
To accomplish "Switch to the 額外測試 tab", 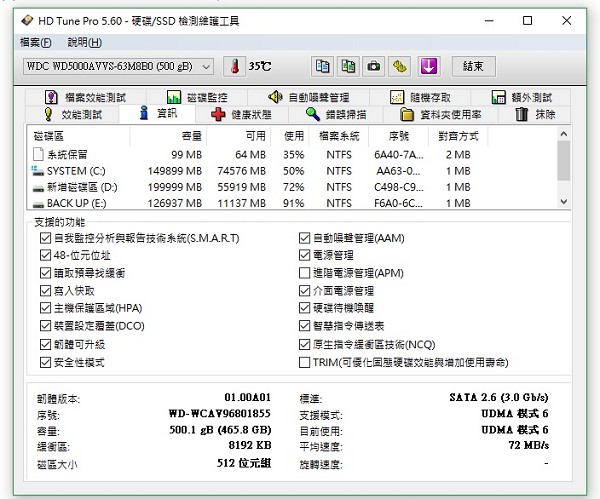I will [521, 97].
